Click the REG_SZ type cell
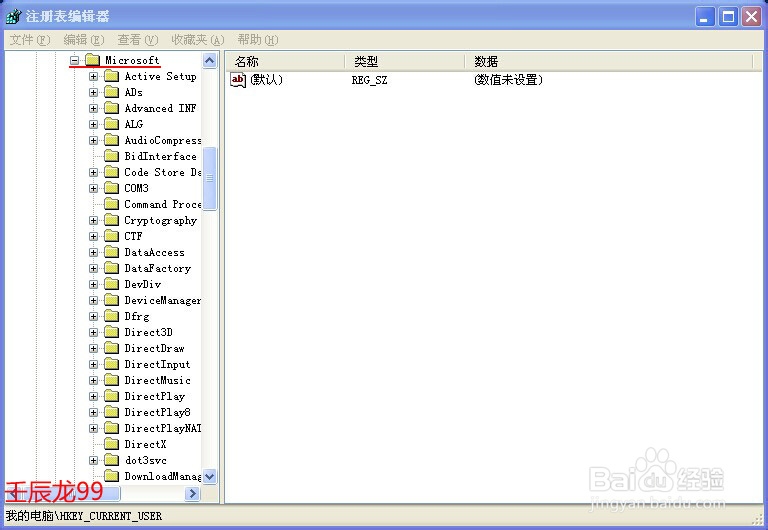Viewport: 768px width, 530px height. click(369, 80)
